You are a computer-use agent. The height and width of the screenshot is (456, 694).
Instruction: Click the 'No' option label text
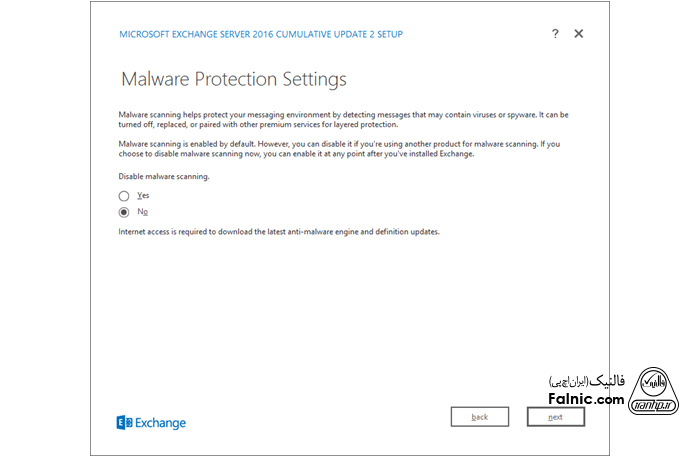point(142,212)
